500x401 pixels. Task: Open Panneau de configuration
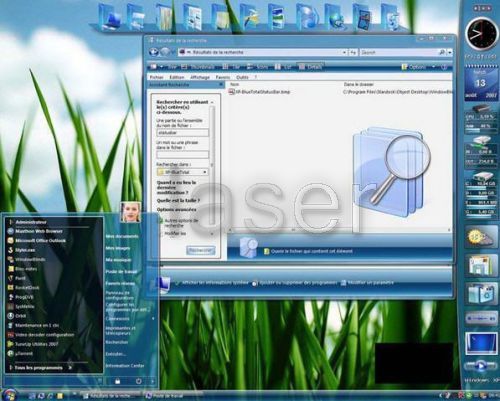[120, 295]
